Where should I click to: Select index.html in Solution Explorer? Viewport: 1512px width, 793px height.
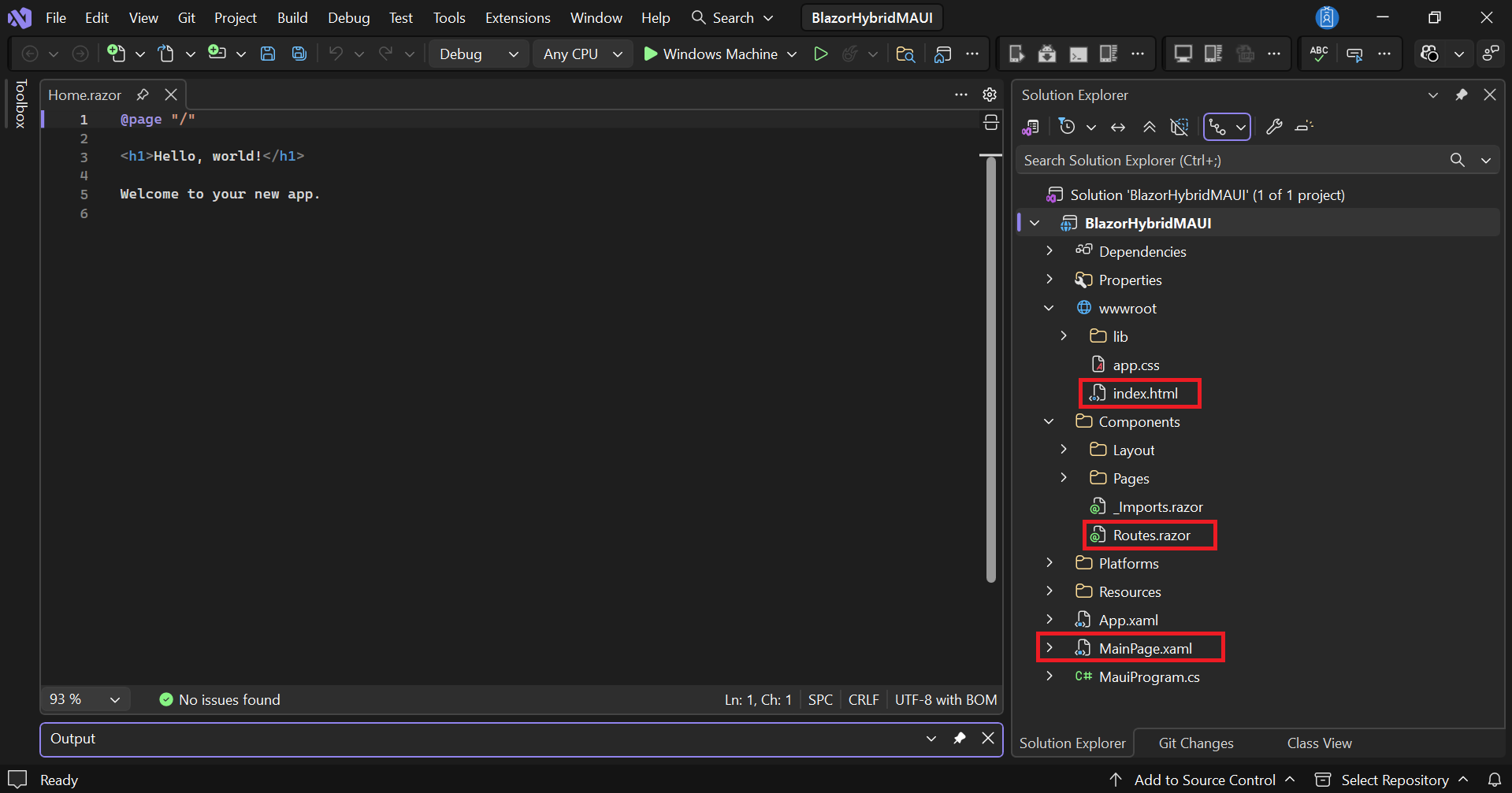(1145, 393)
